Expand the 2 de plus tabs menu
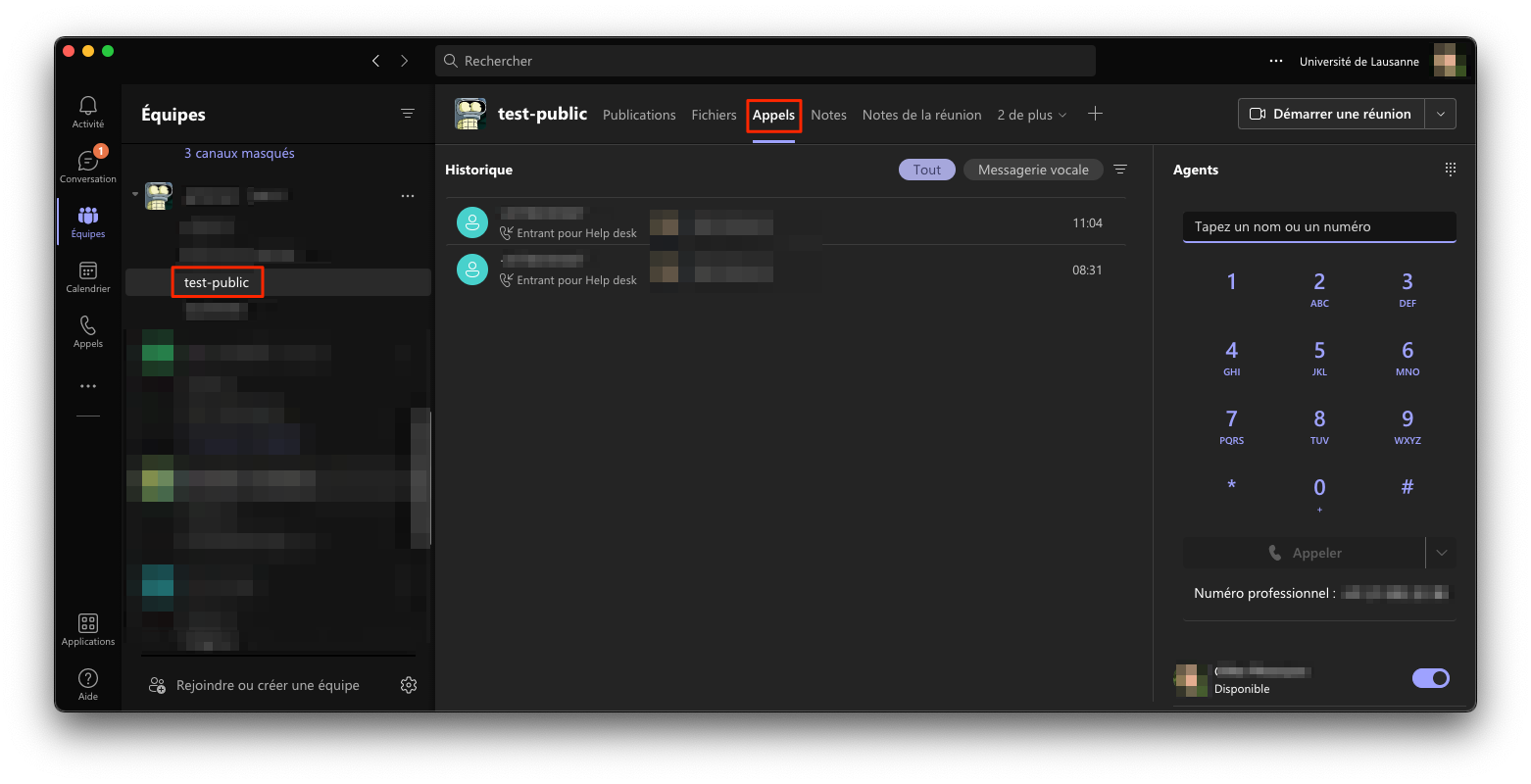The width and height of the screenshot is (1531, 784). point(1031,115)
